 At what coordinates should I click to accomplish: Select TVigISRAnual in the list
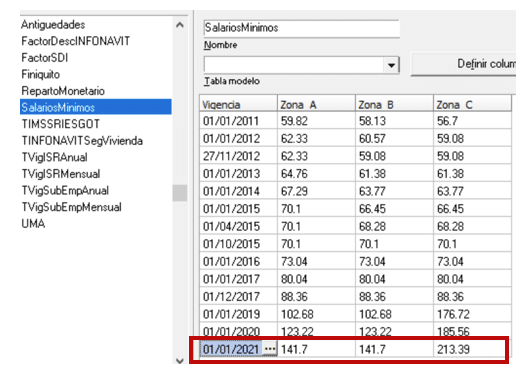[x=54, y=157]
